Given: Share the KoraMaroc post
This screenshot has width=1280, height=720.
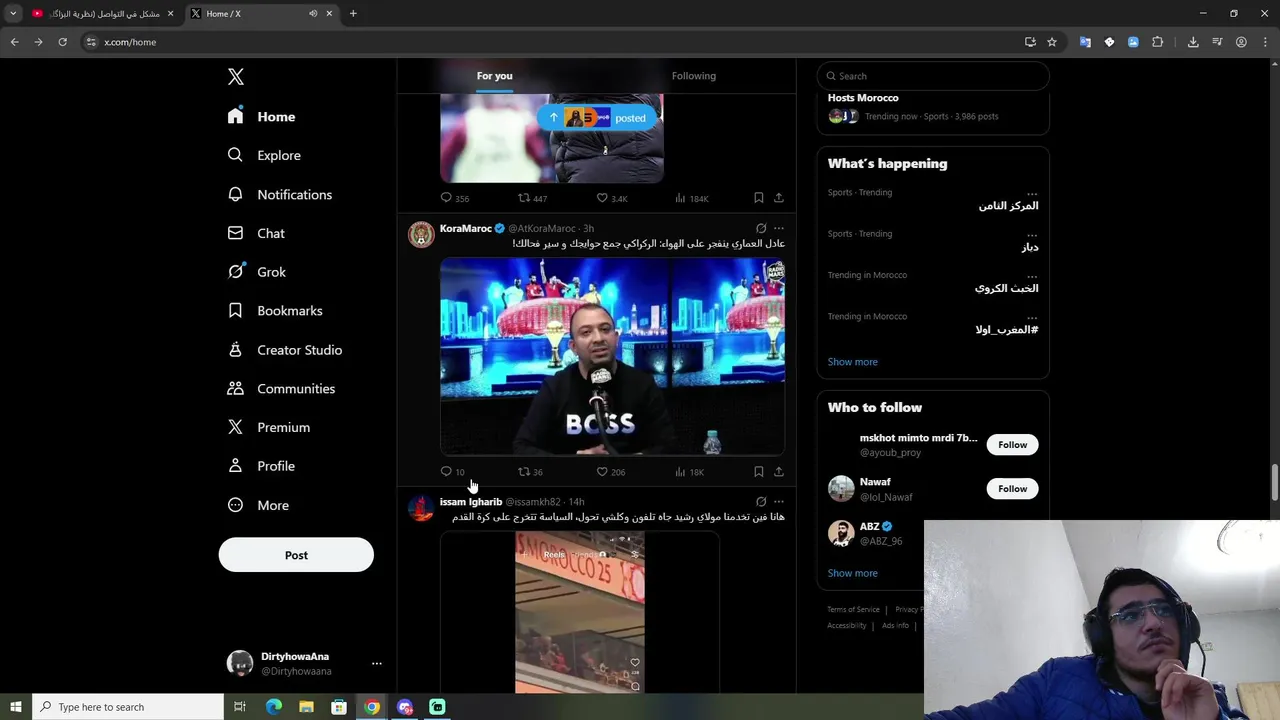Looking at the screenshot, I should [778, 472].
